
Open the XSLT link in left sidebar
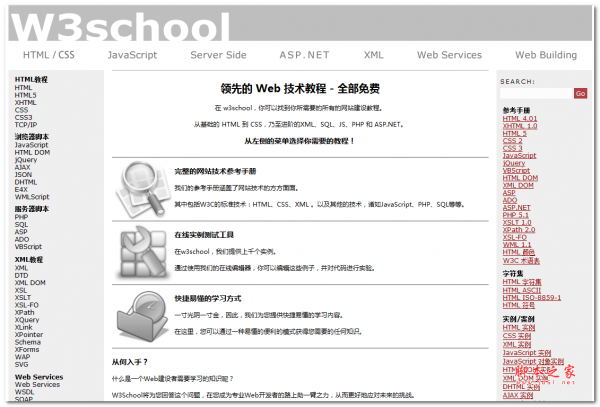23,298
